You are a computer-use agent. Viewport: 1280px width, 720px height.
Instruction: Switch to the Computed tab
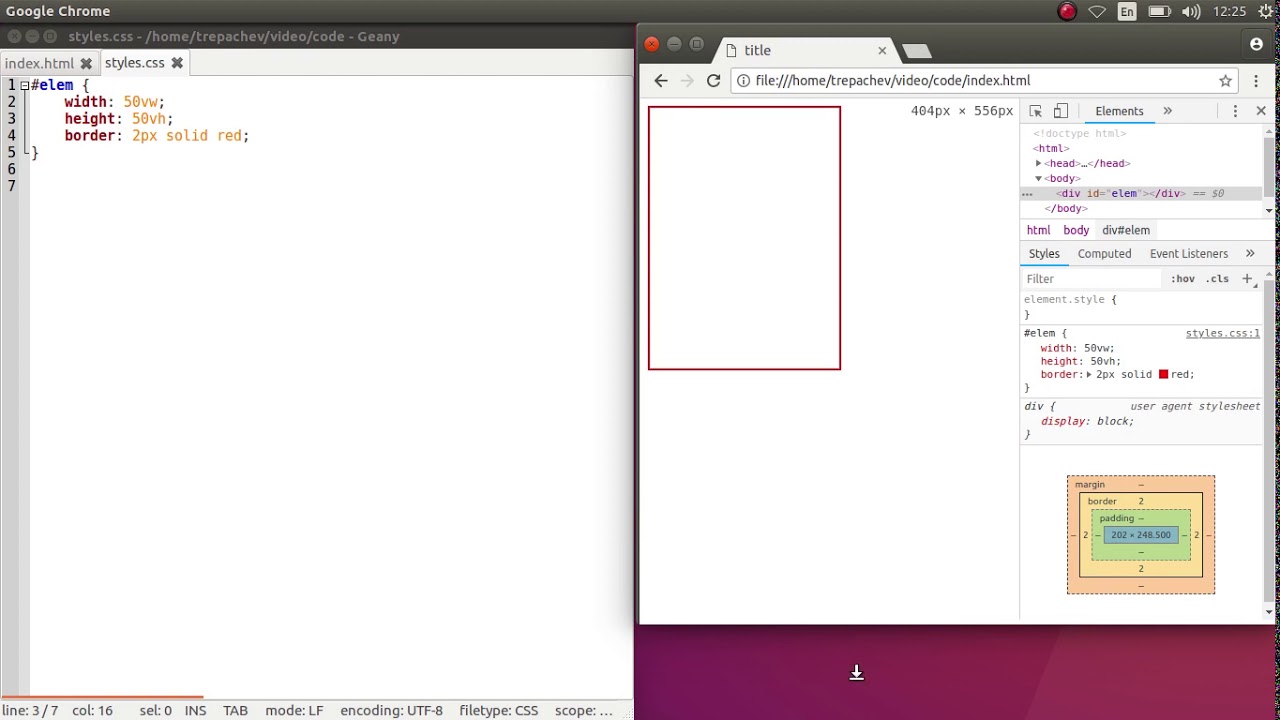pyautogui.click(x=1104, y=254)
